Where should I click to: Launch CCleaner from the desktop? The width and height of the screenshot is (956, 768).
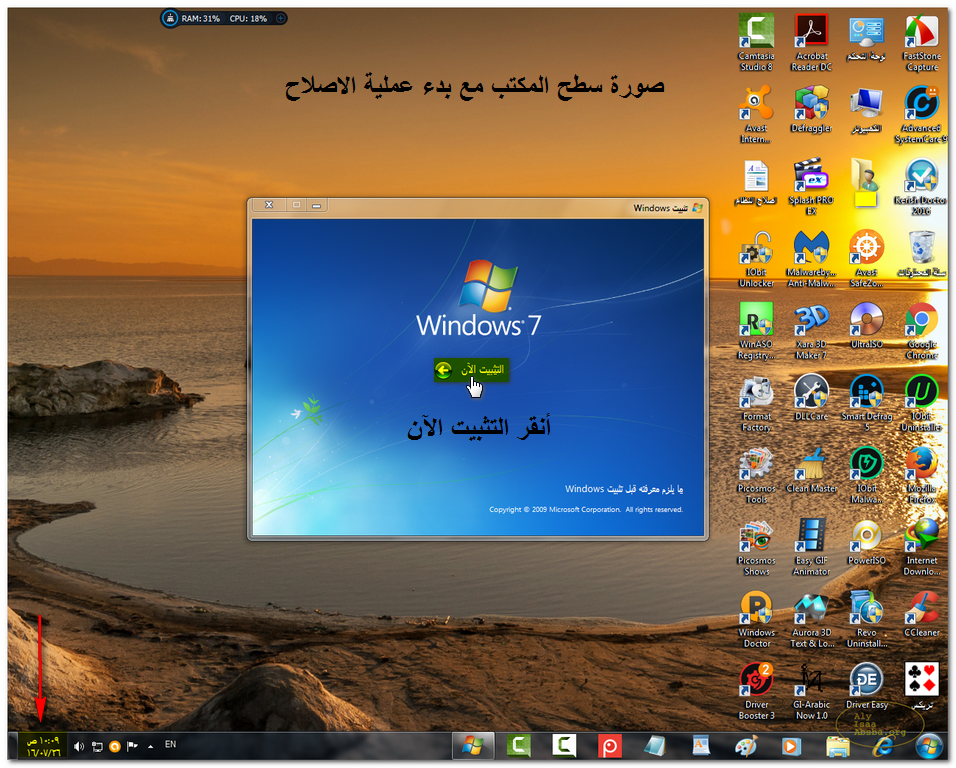coord(921,613)
